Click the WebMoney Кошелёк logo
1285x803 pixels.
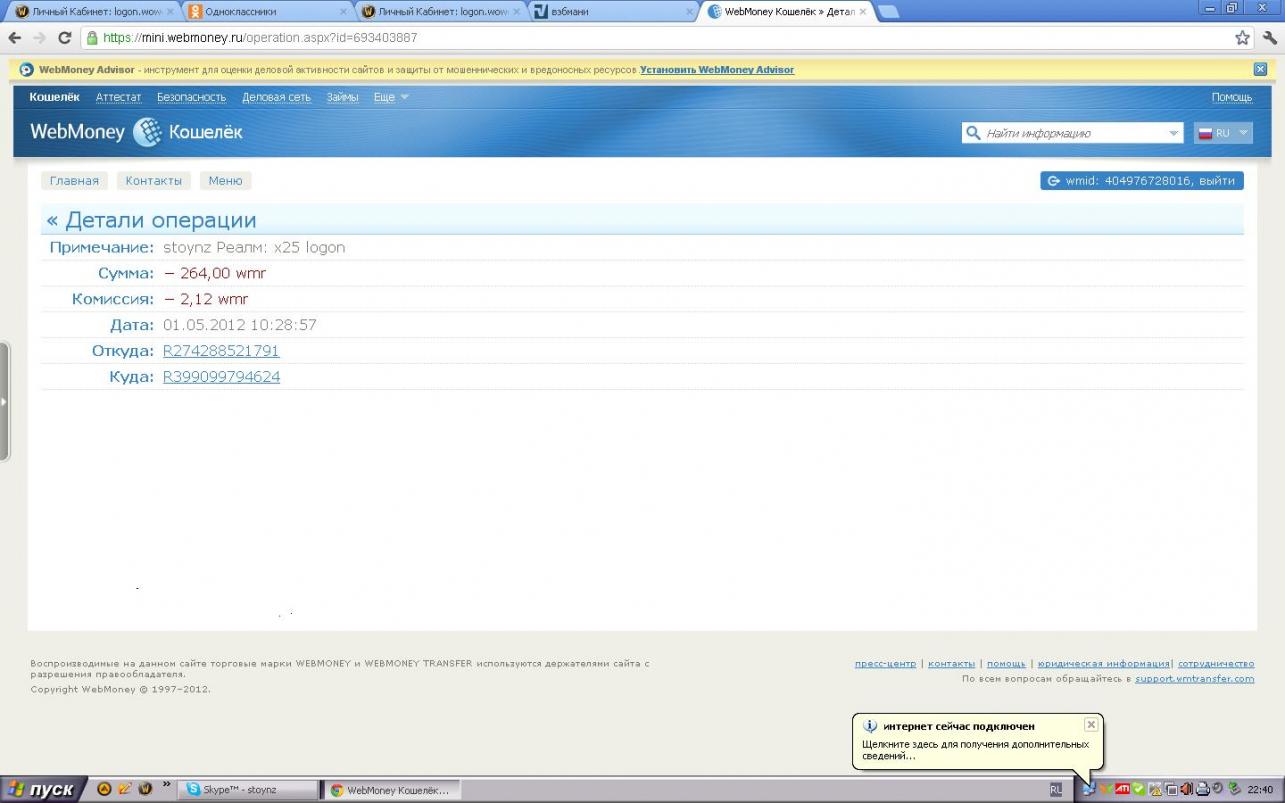[136, 132]
